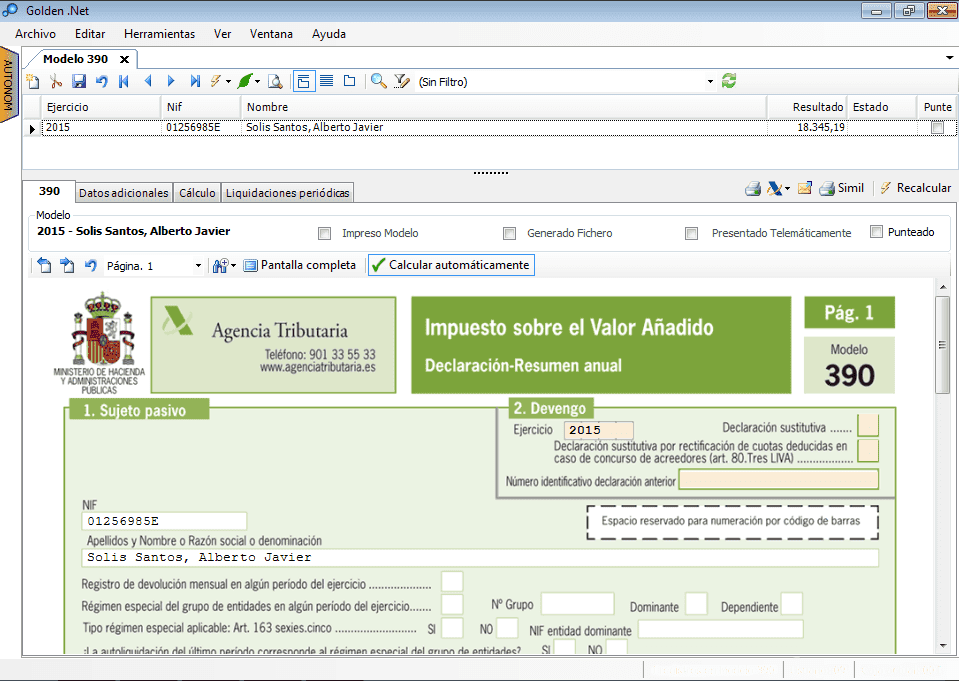
Task: Click the scissors delete icon
Action: 55,82
